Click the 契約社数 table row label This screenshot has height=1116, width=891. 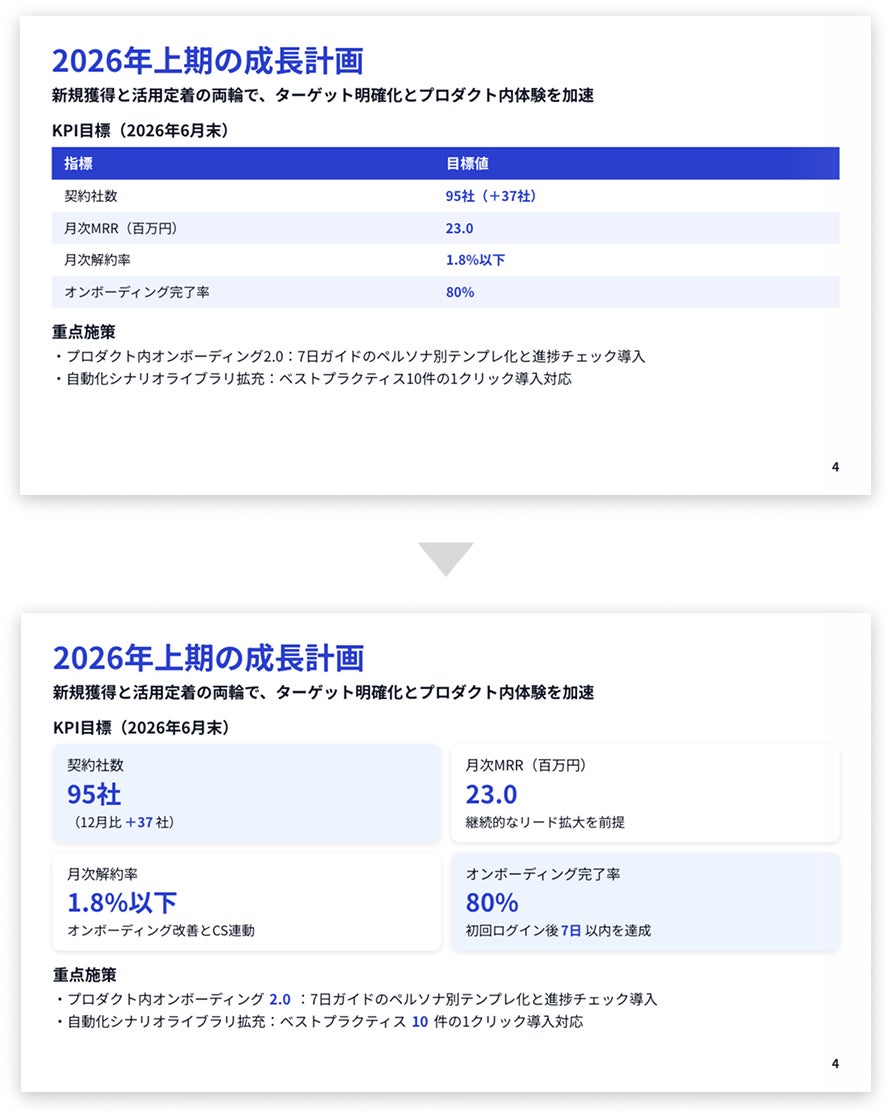click(x=90, y=196)
